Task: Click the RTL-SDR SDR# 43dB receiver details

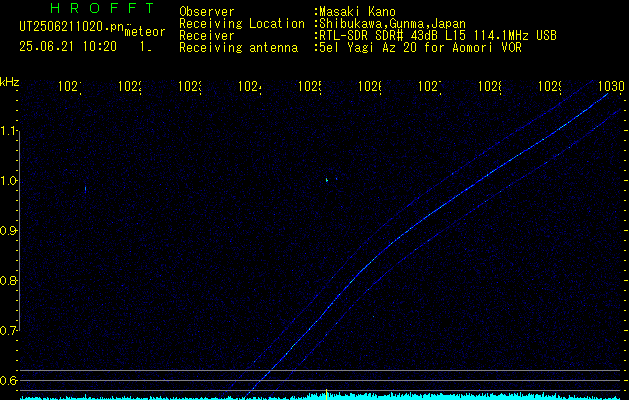Action: click(436, 36)
